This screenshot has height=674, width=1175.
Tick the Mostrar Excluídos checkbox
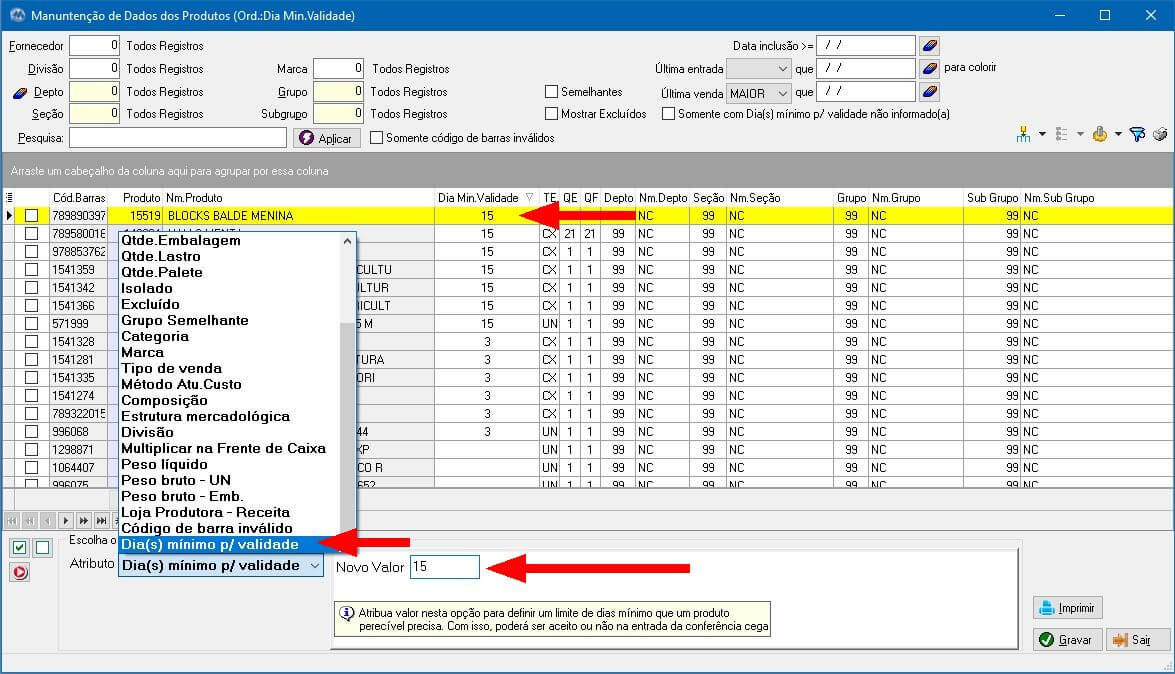552,114
